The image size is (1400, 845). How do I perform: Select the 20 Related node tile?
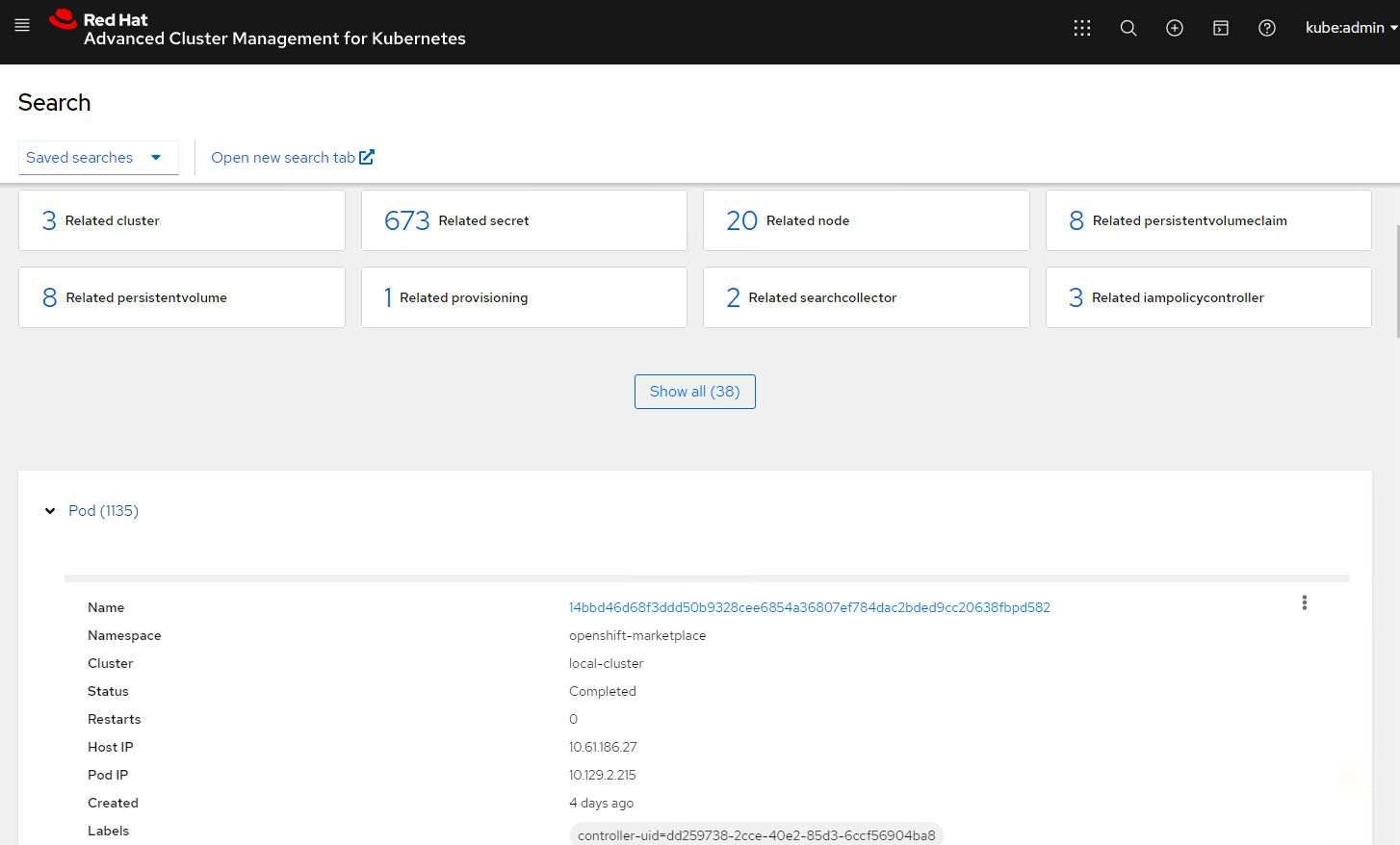pos(866,220)
